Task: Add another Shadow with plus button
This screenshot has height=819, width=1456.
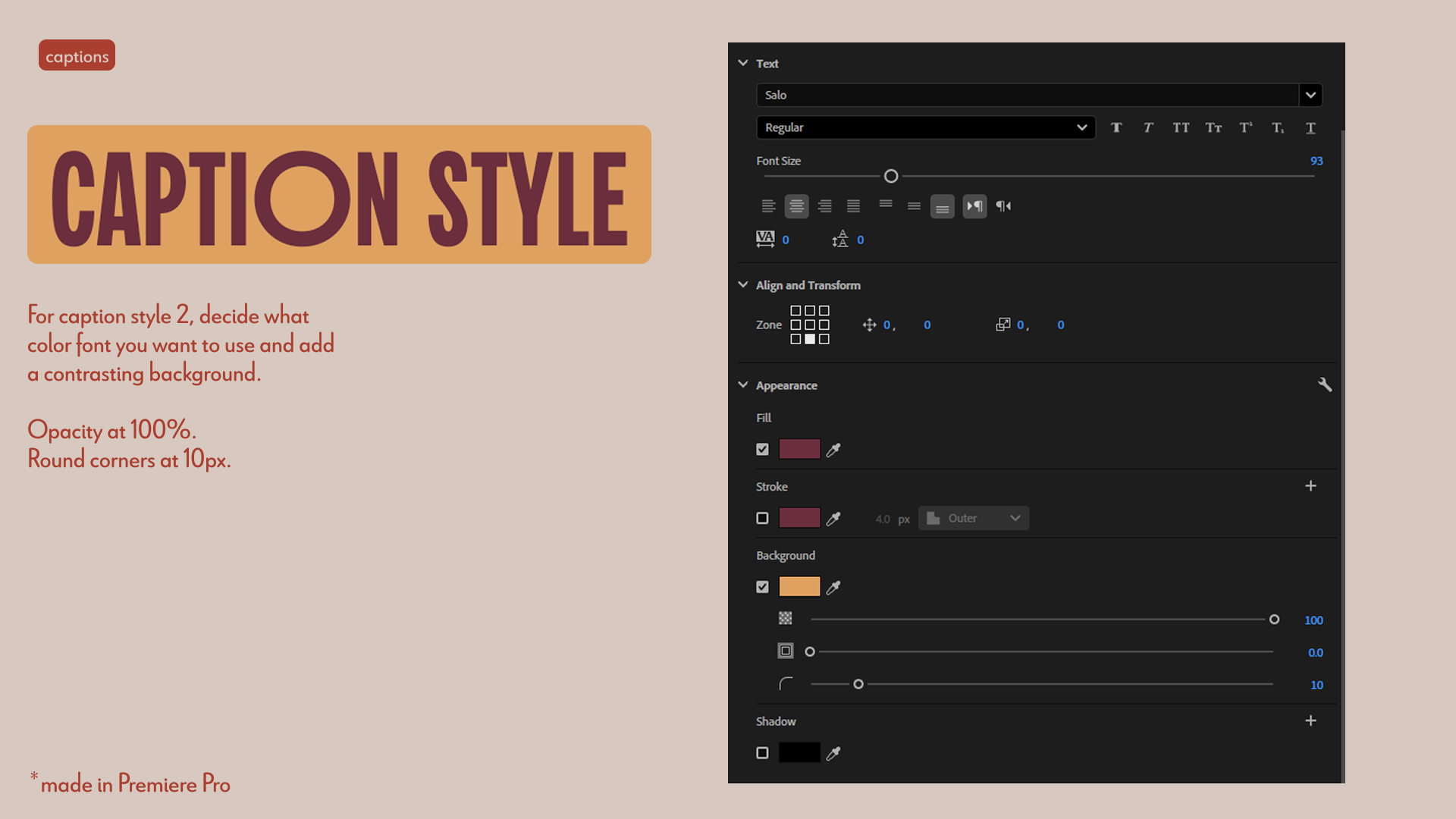Action: pos(1310,720)
